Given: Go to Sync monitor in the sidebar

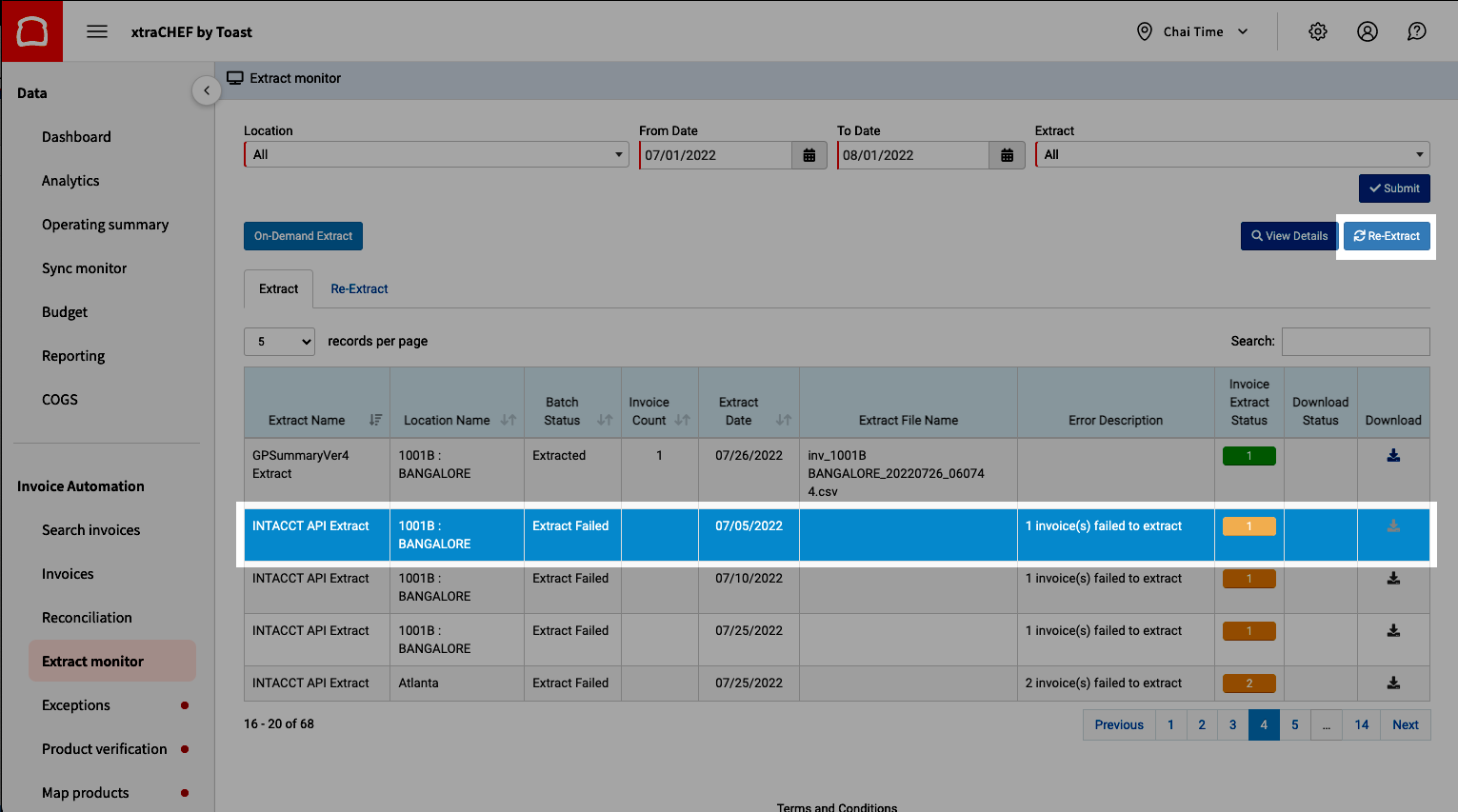Looking at the screenshot, I should 84,268.
